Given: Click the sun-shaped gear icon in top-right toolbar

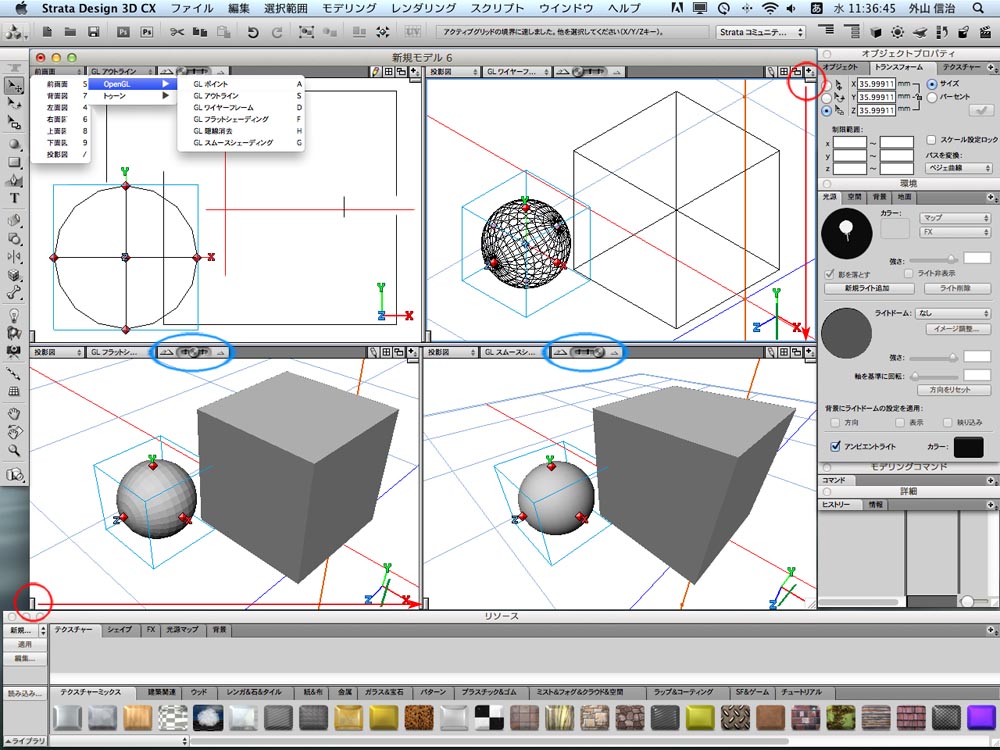Looking at the screenshot, I should click(x=897, y=32).
